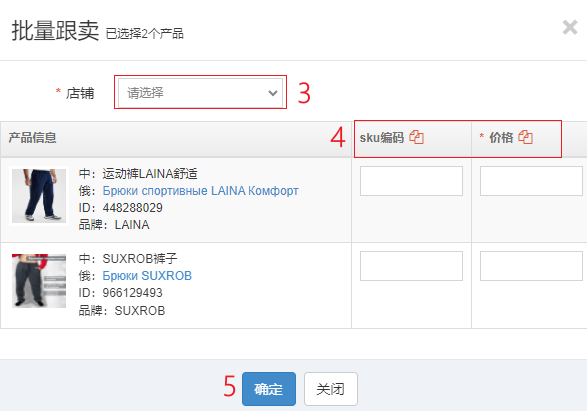Focus the 价格 field for SUXROB product
Image resolution: width=587 pixels, height=411 pixels.
(531, 266)
